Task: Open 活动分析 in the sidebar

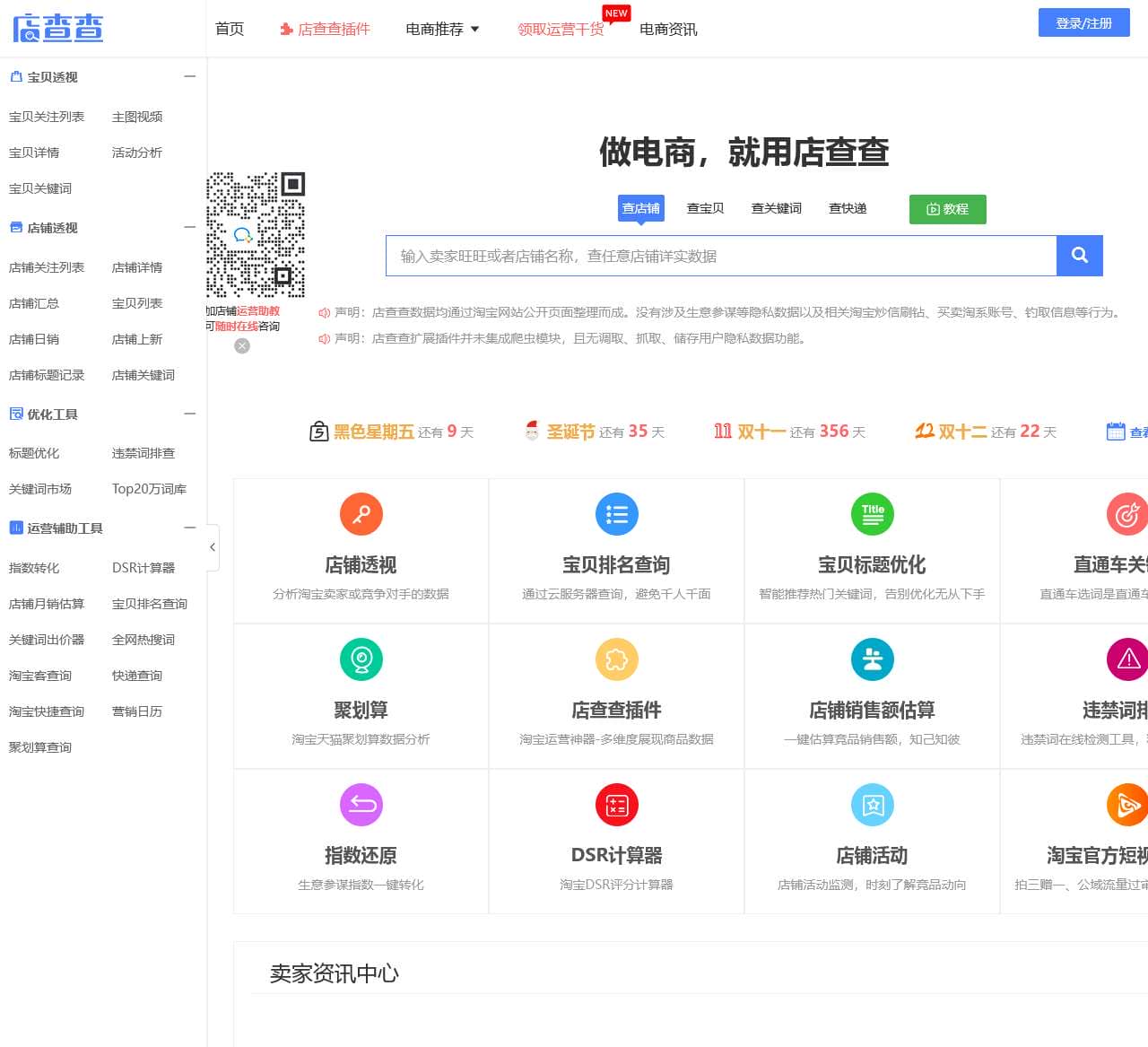Action: point(137,153)
